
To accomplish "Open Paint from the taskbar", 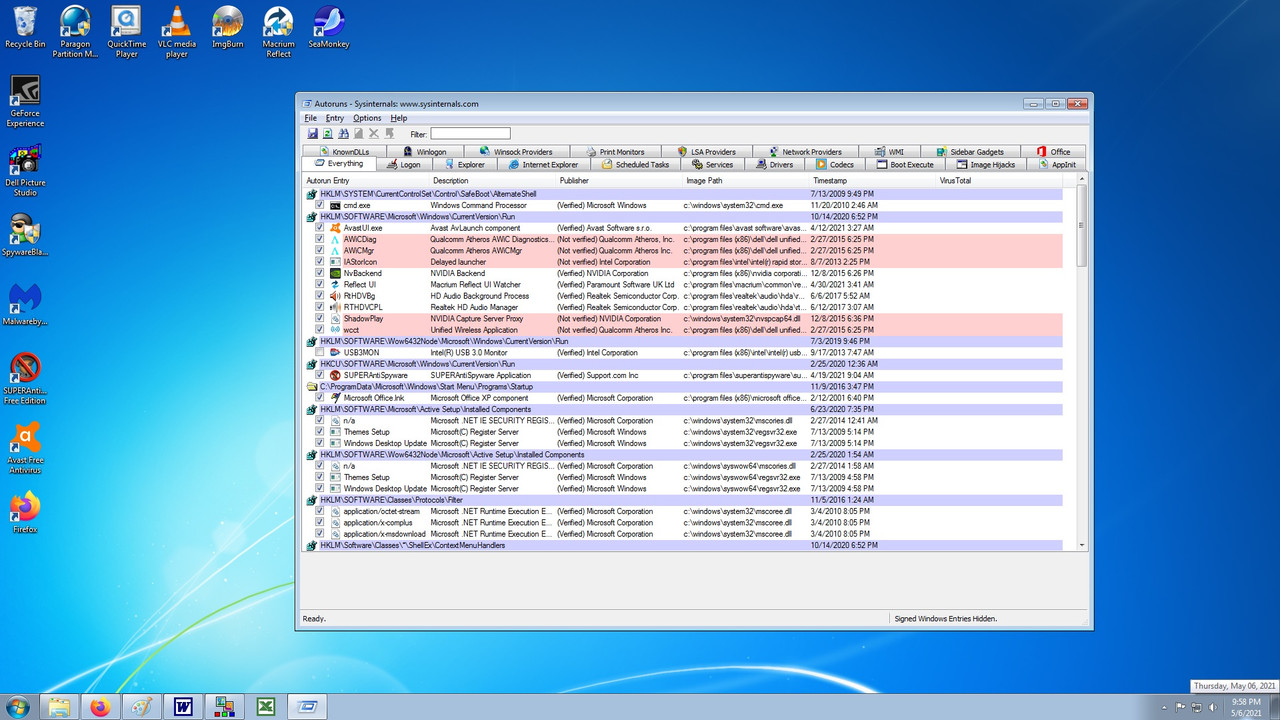I will 141,707.
